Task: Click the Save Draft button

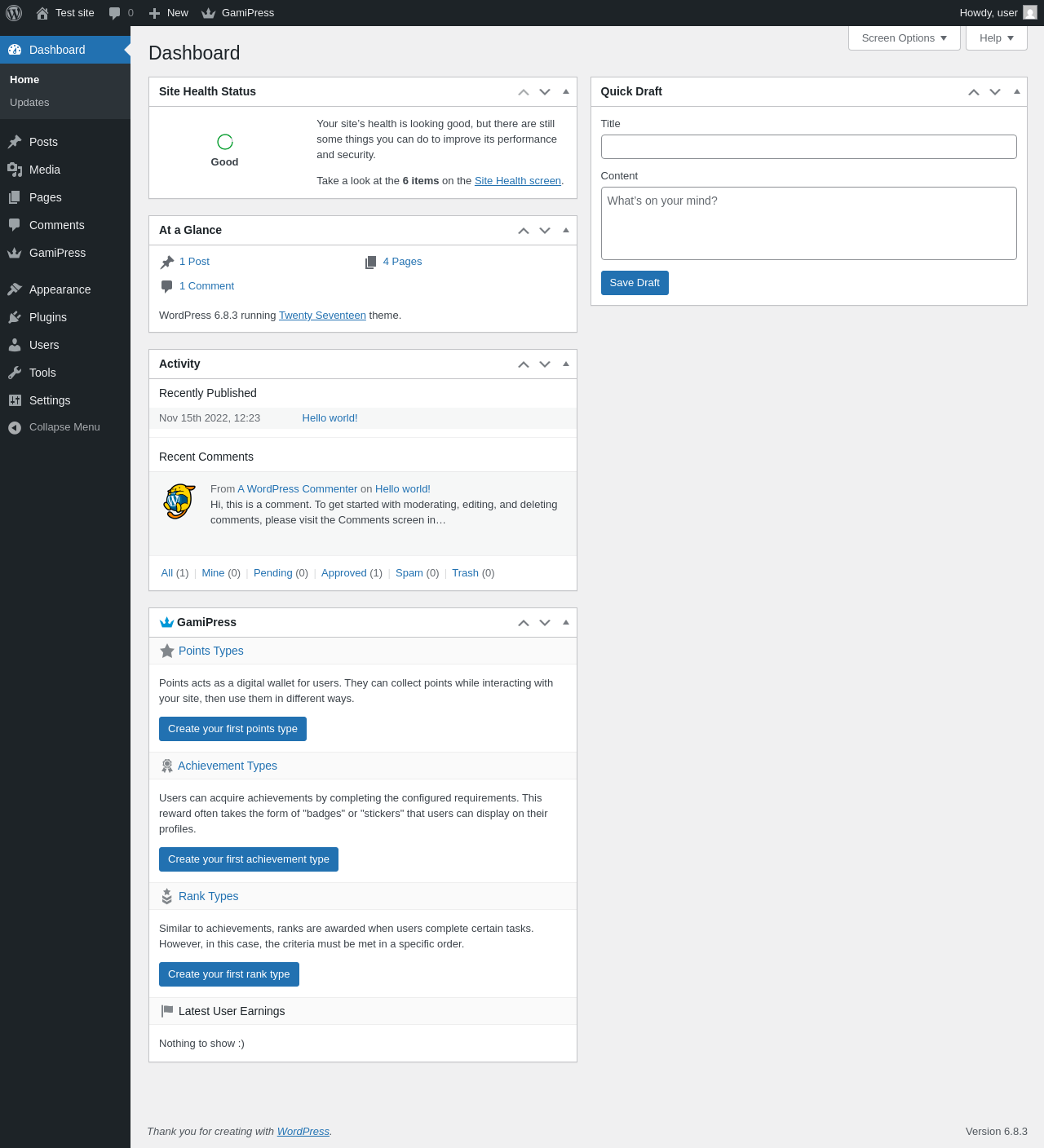Action: (635, 283)
